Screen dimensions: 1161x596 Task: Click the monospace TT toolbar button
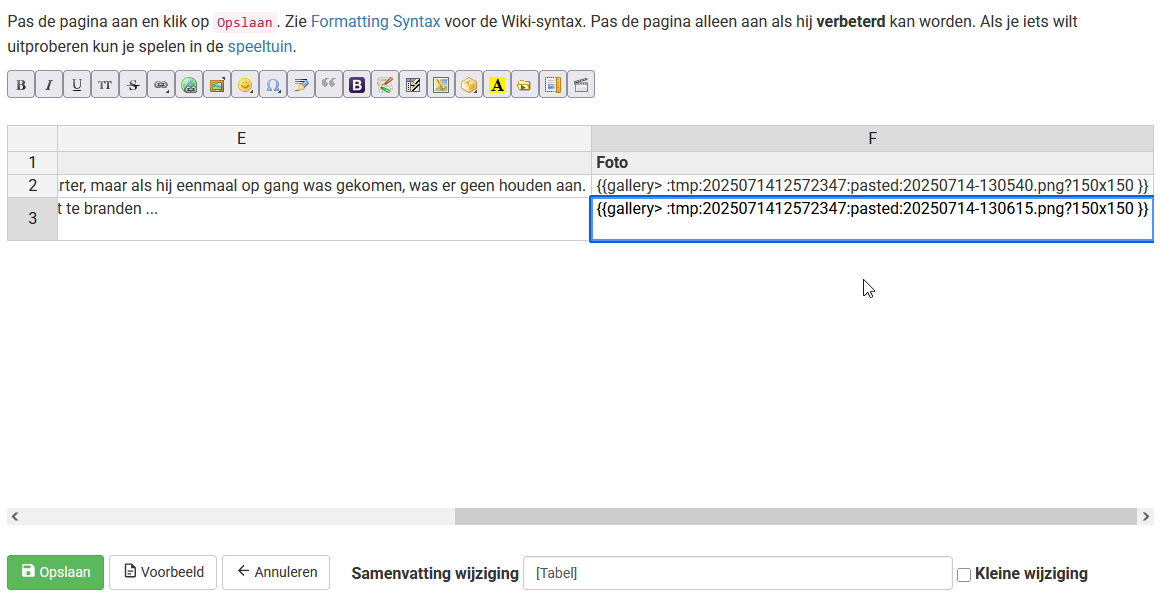pyautogui.click(x=105, y=85)
